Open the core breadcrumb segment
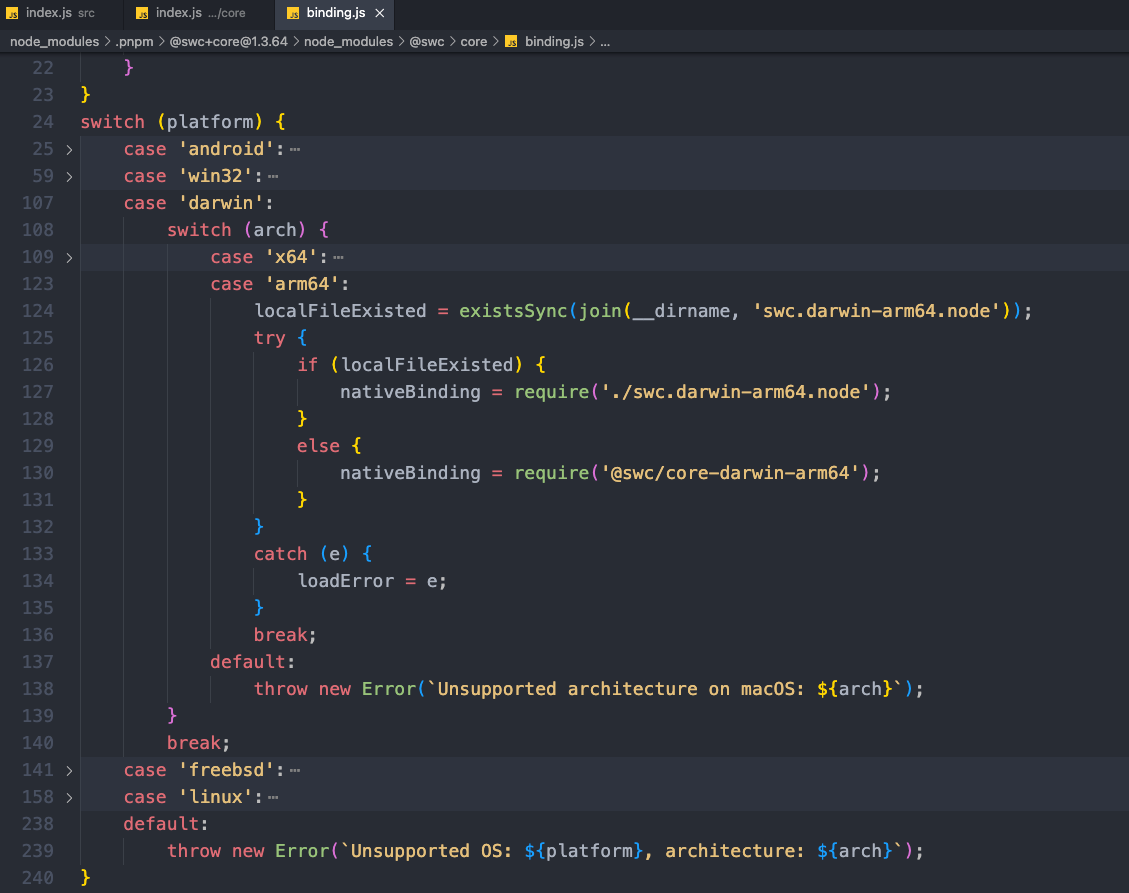This screenshot has width=1129, height=893. pyautogui.click(x=474, y=42)
